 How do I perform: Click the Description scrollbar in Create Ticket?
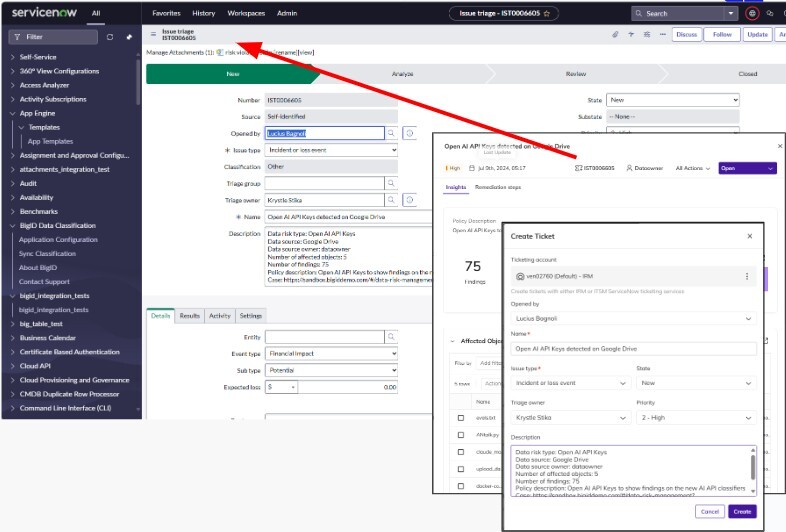click(x=752, y=467)
